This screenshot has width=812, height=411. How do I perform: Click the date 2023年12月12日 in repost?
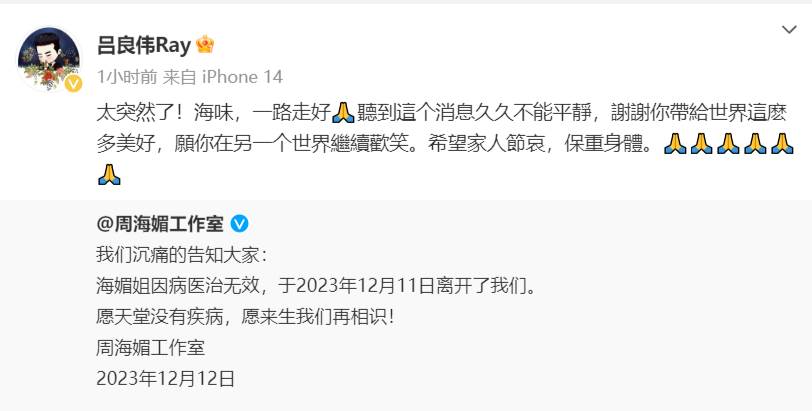coord(166,378)
